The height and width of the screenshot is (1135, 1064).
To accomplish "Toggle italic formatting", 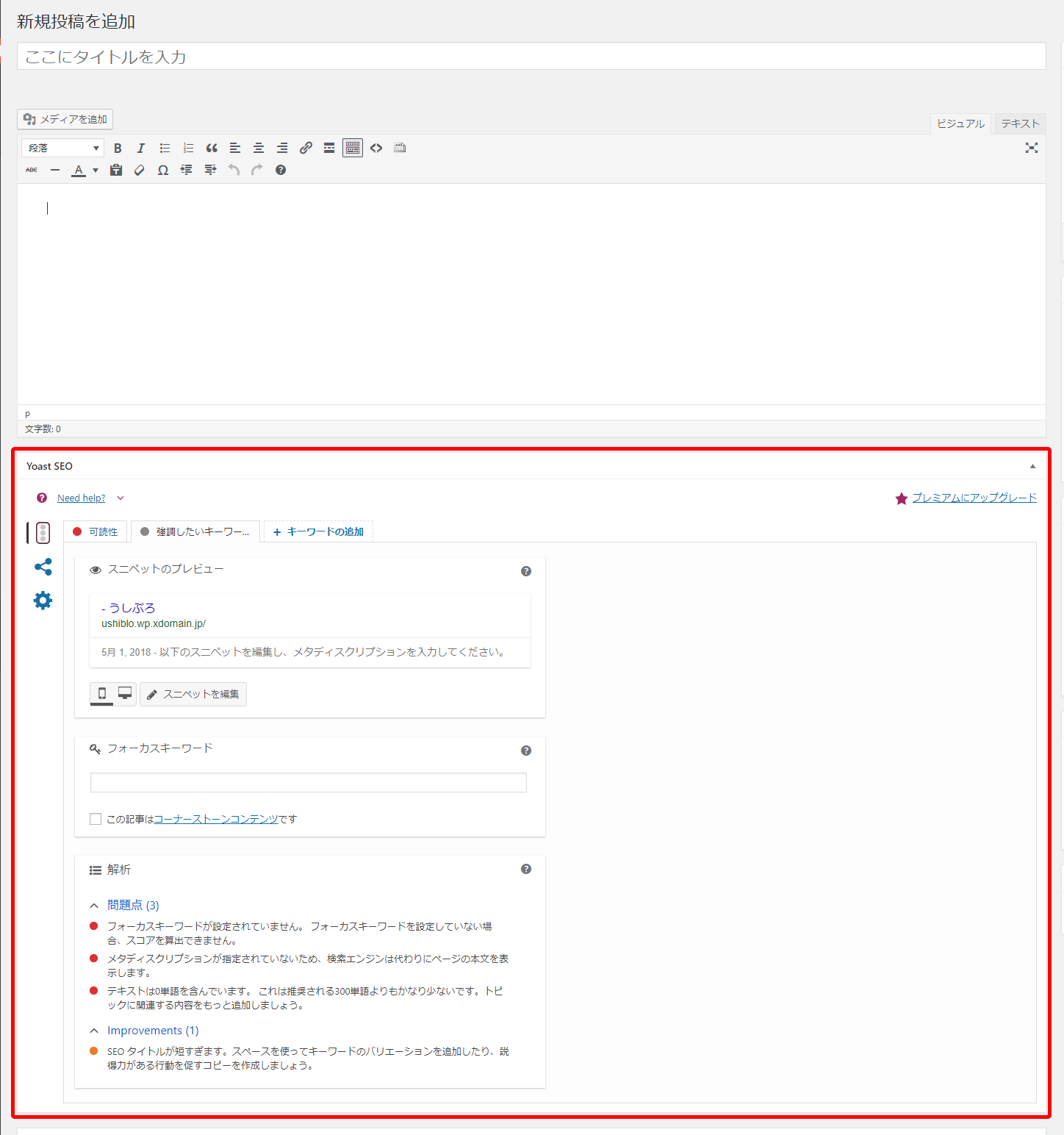I will (x=141, y=148).
